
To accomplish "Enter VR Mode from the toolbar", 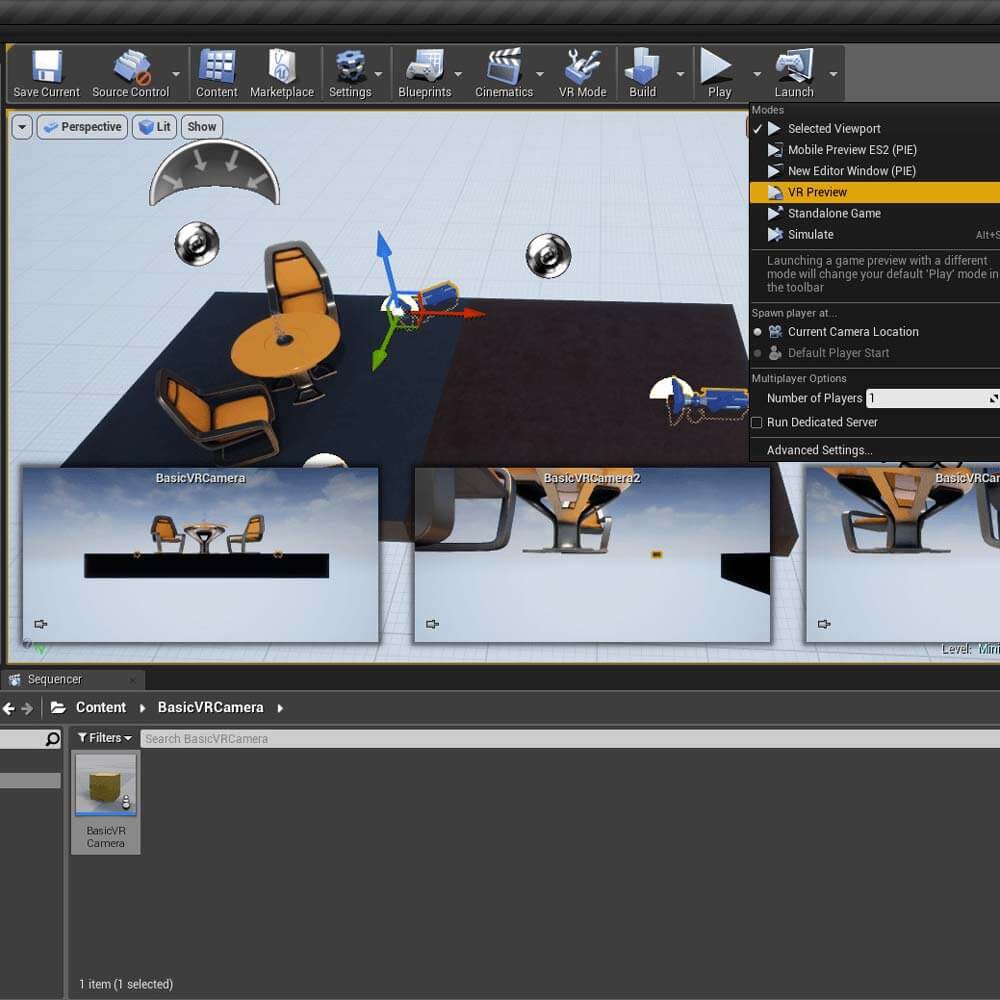I will click(582, 73).
